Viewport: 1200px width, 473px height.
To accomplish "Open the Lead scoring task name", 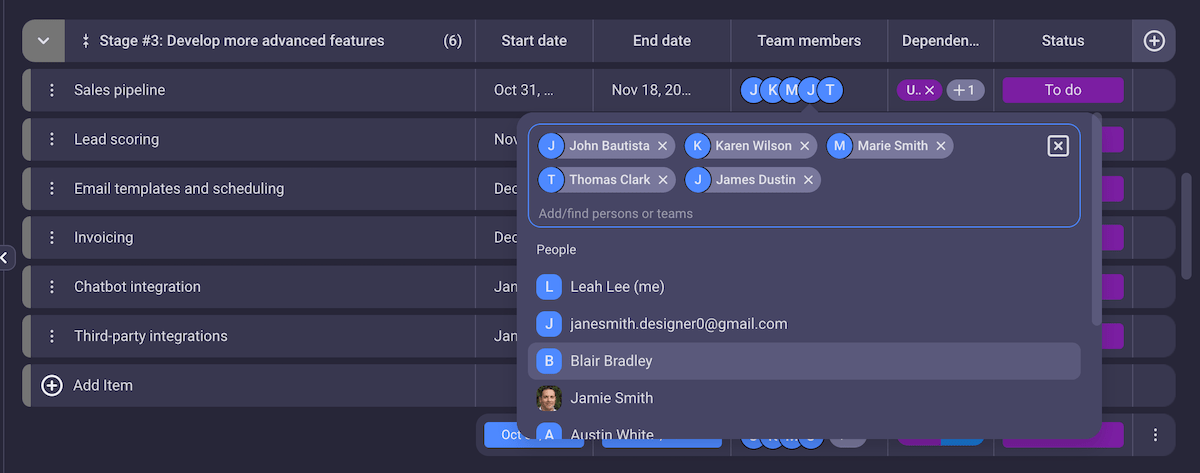I will click(116, 139).
